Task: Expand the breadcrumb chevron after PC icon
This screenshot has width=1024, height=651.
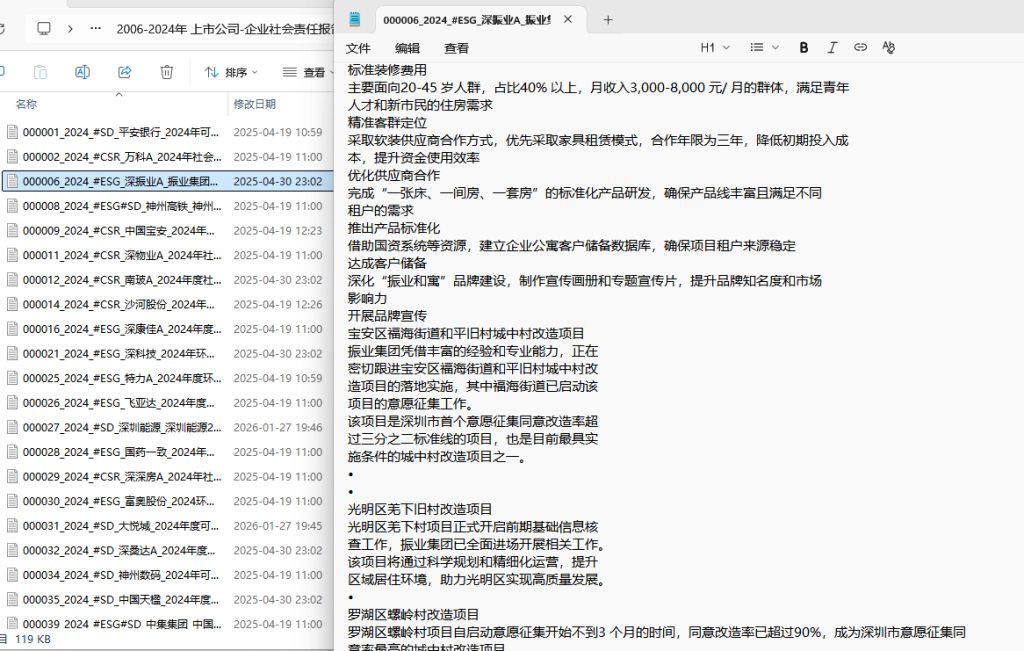Action: tap(70, 29)
